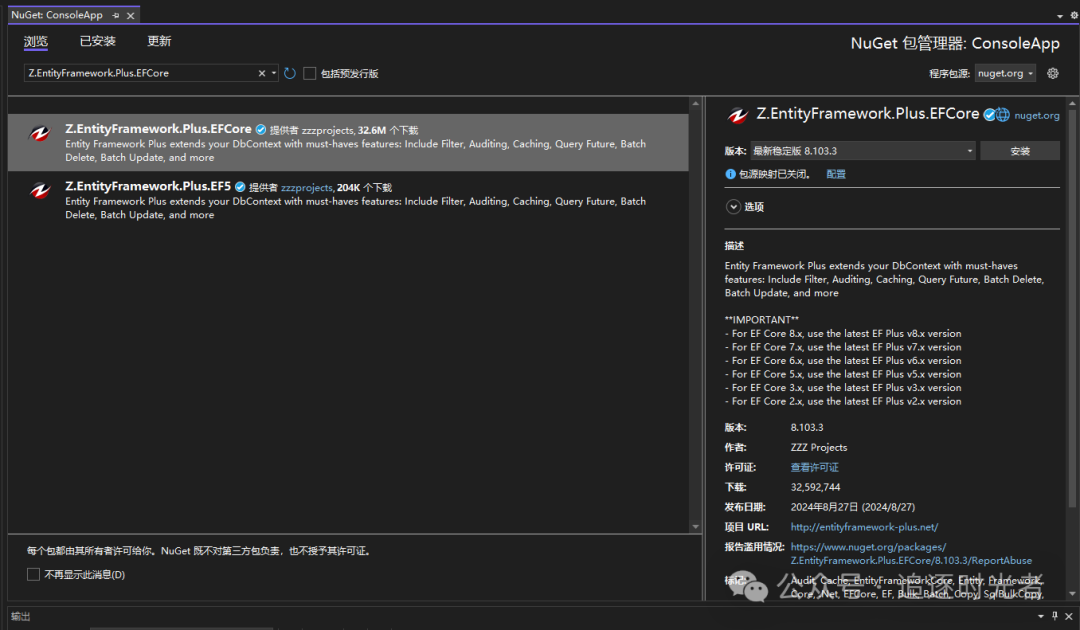Click verified badge beside EFCore list title
The image size is (1080, 630).
coord(261,129)
